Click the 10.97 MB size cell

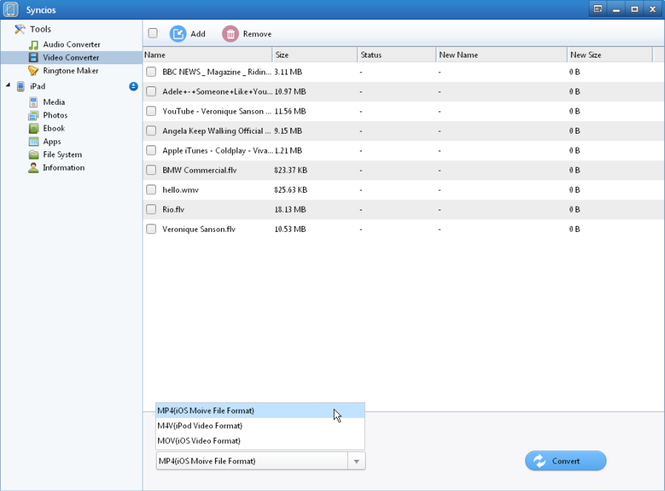pos(290,92)
